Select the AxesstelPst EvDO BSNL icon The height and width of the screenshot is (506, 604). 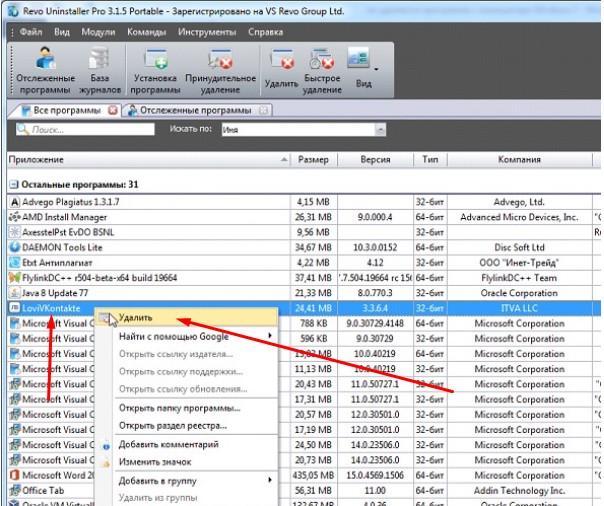coord(14,232)
